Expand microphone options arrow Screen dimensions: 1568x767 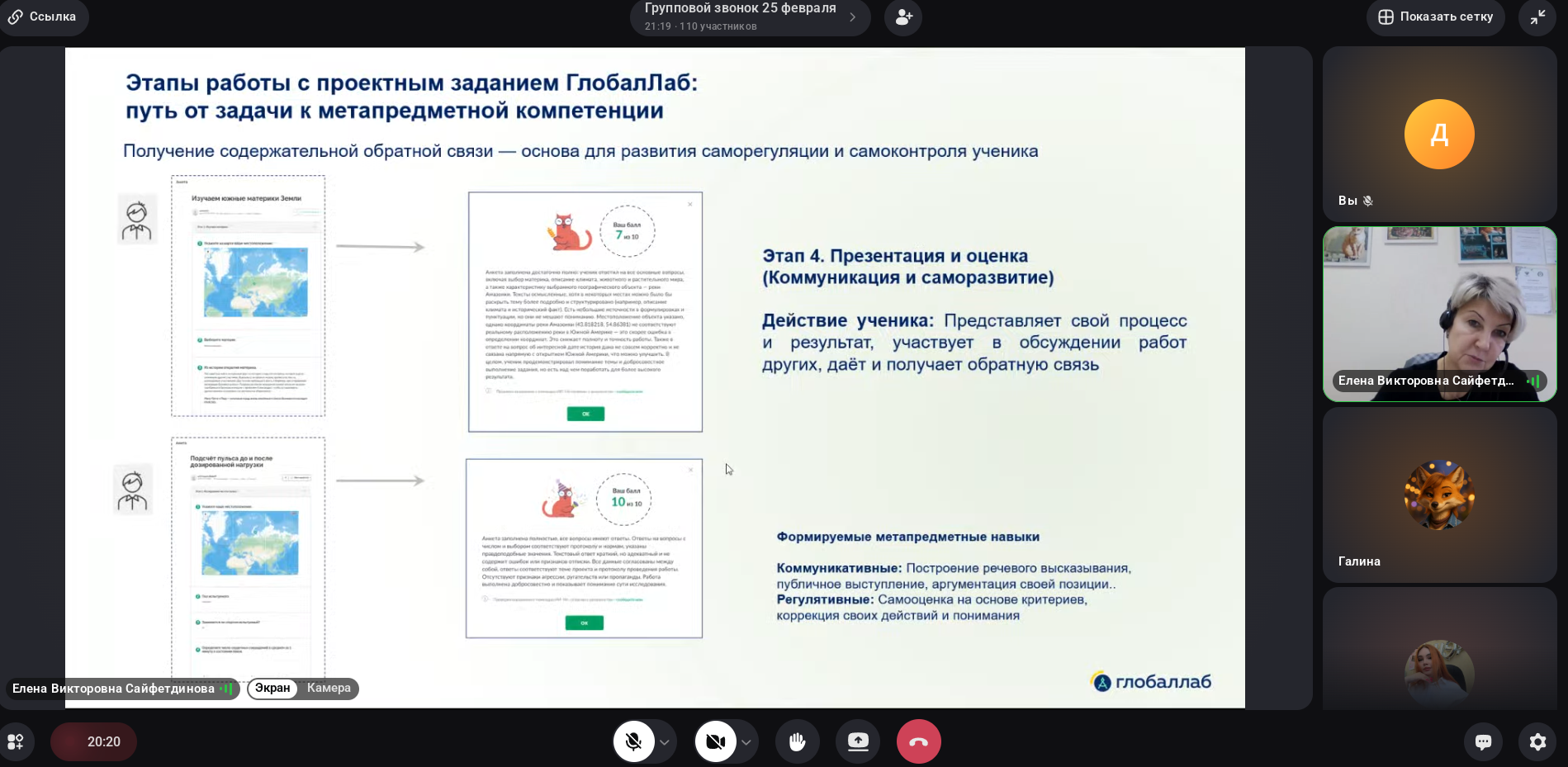click(665, 742)
